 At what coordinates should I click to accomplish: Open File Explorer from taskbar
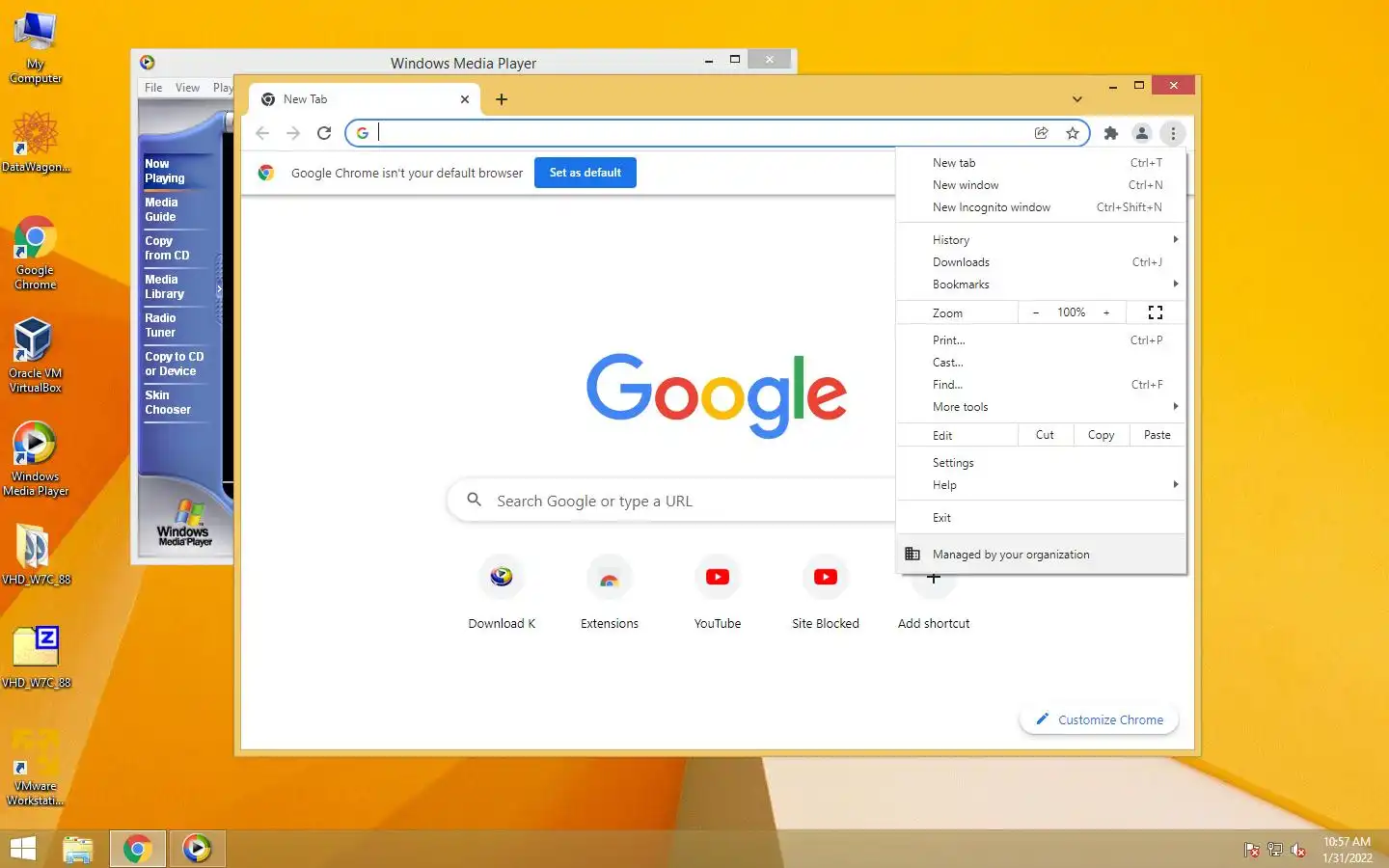coord(78,849)
